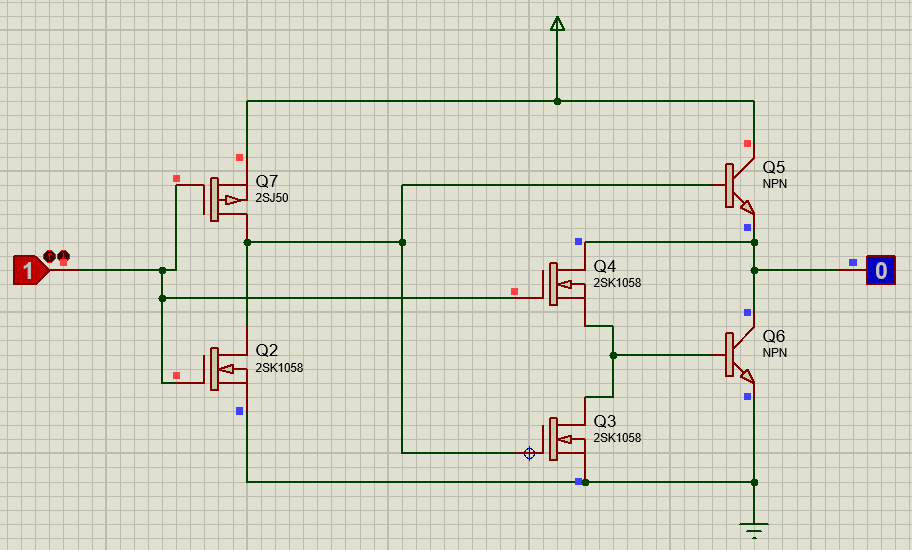912x550 pixels.
Task: Click the Q4 reference label
Action: tap(604, 266)
